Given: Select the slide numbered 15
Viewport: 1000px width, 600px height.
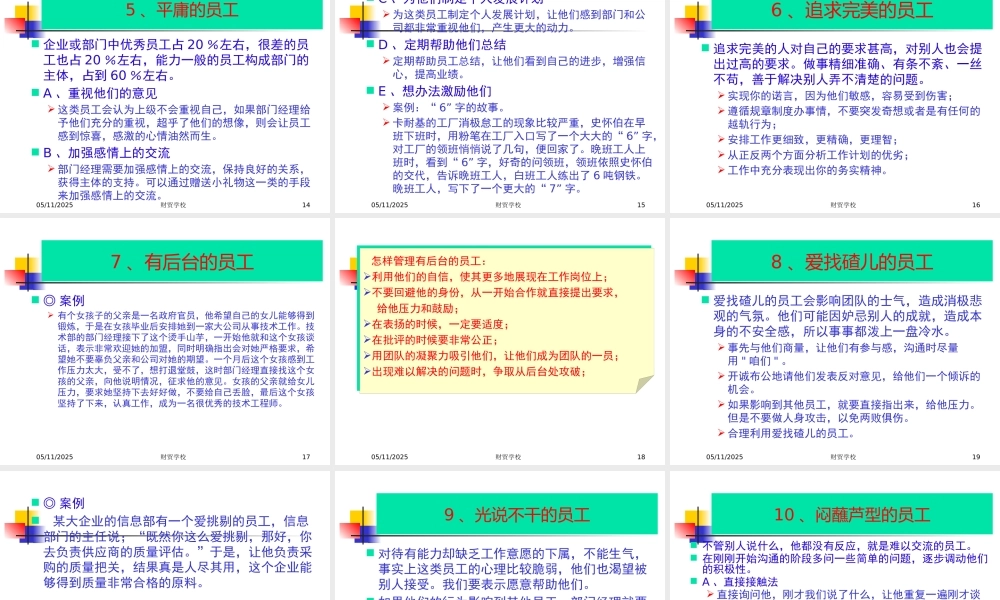Looking at the screenshot, I should (499, 105).
